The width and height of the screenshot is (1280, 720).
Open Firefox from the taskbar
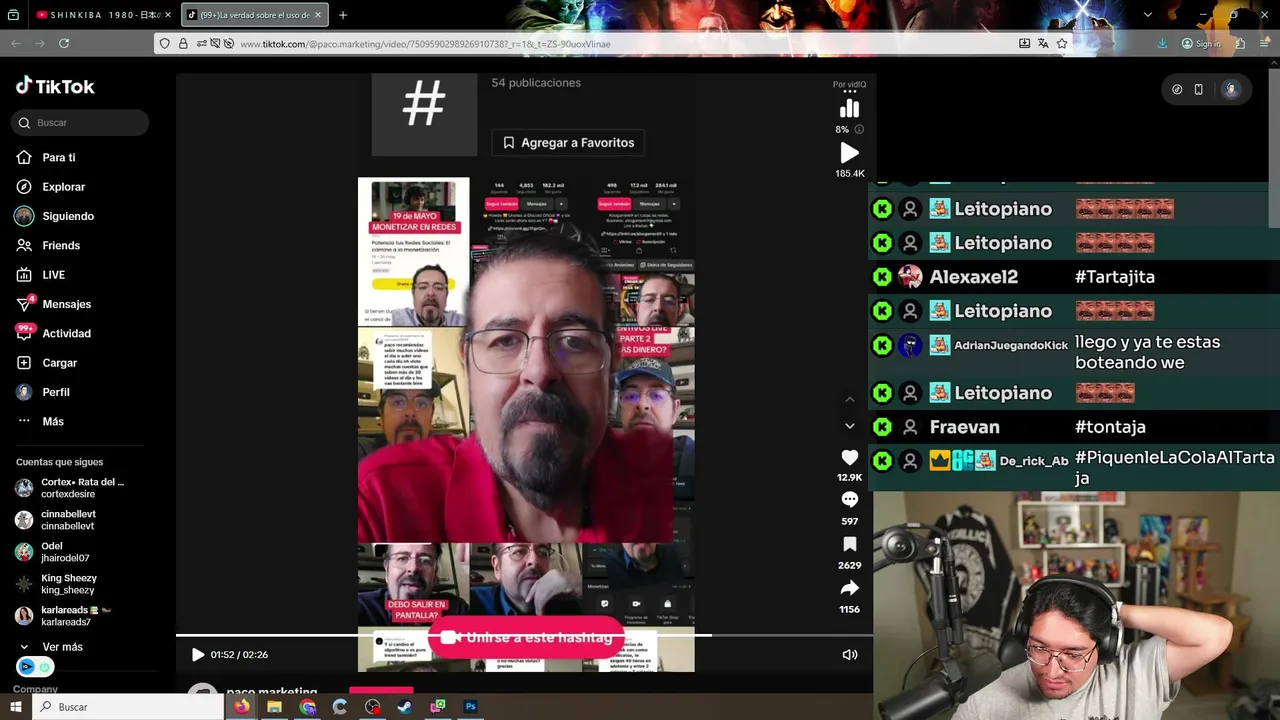[x=242, y=707]
